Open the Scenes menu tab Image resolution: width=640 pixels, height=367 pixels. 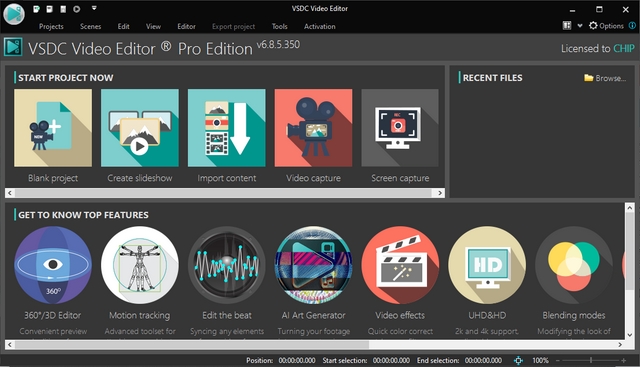pyautogui.click(x=90, y=27)
